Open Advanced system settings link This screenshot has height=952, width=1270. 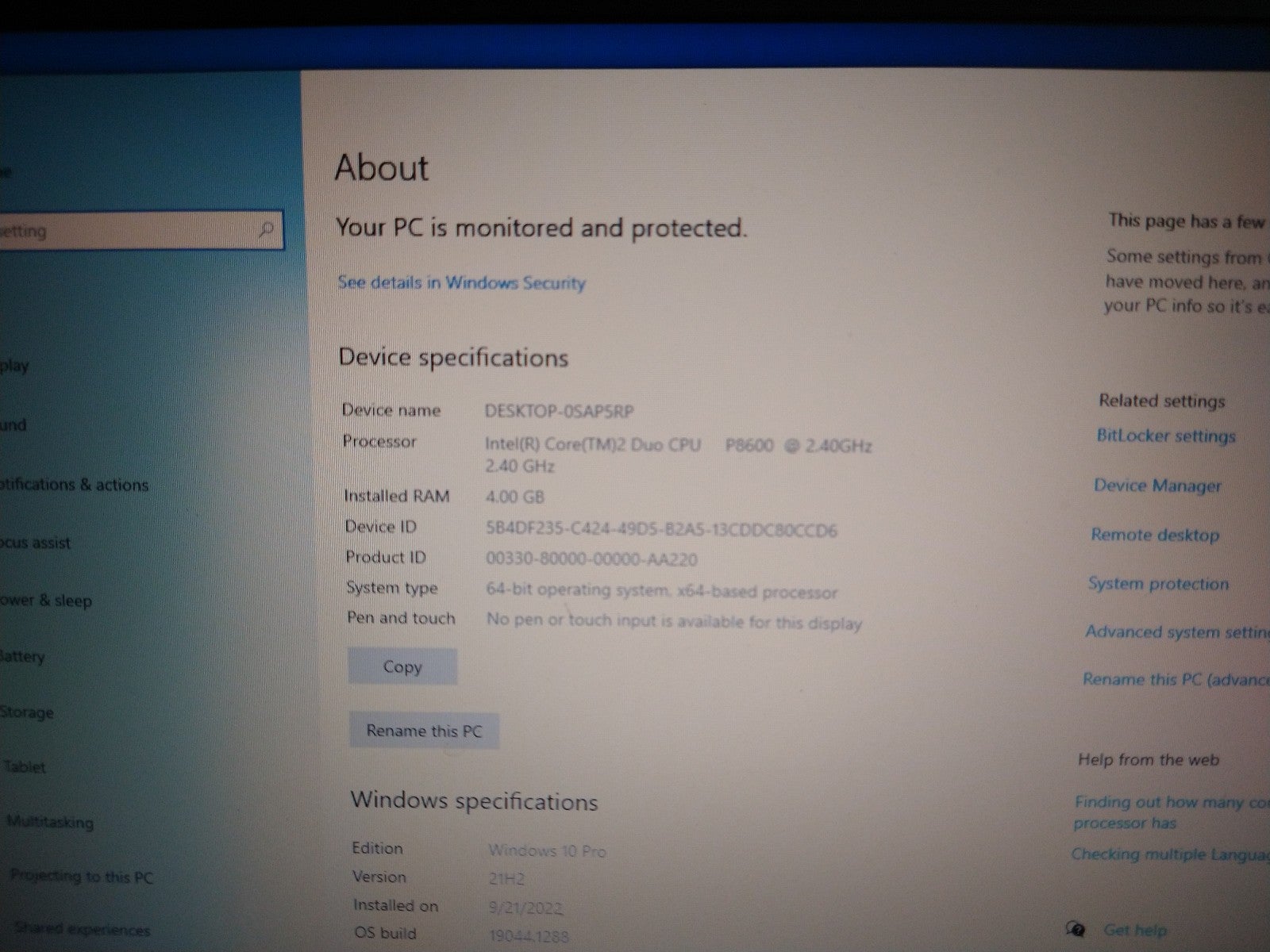pyautogui.click(x=1178, y=632)
